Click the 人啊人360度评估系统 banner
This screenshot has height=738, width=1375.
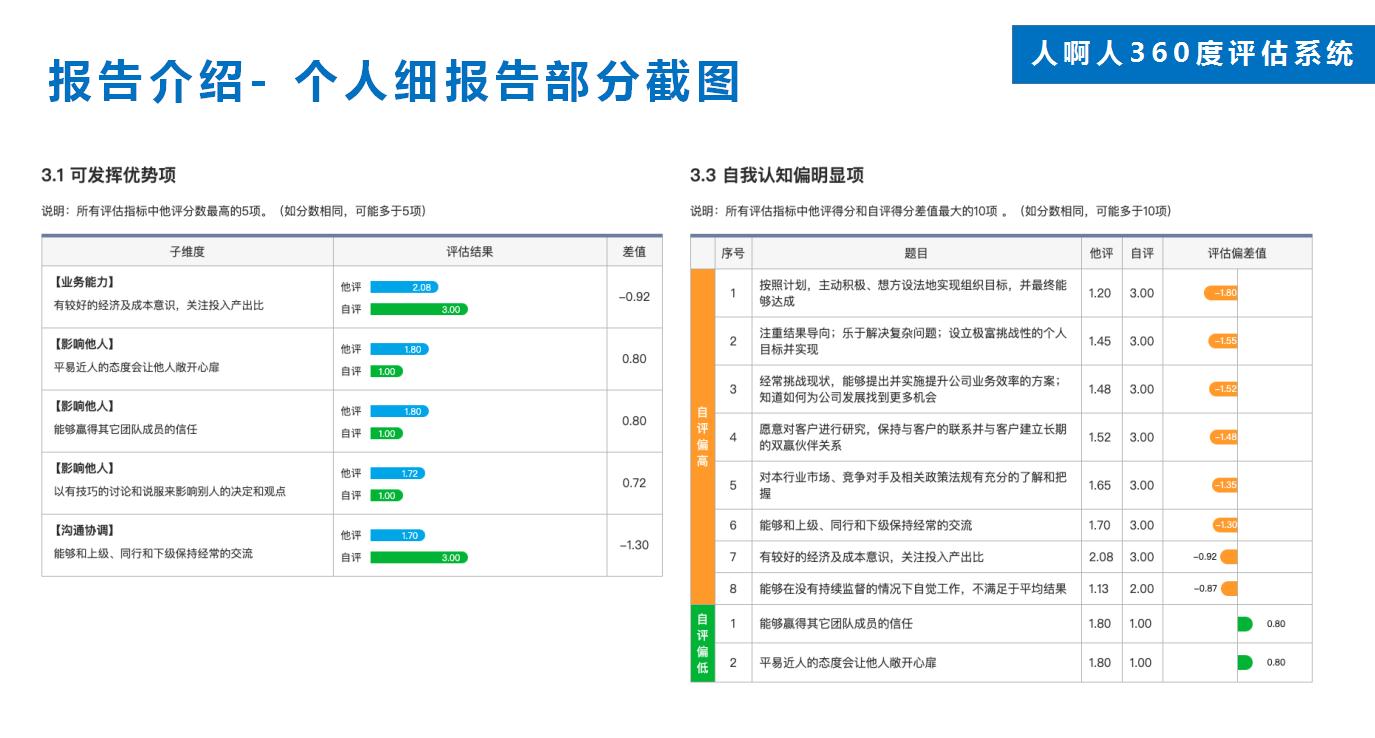[x=1193, y=52]
